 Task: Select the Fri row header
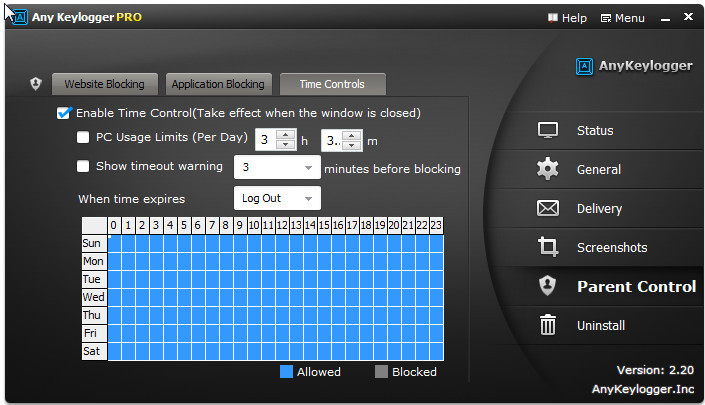94,333
